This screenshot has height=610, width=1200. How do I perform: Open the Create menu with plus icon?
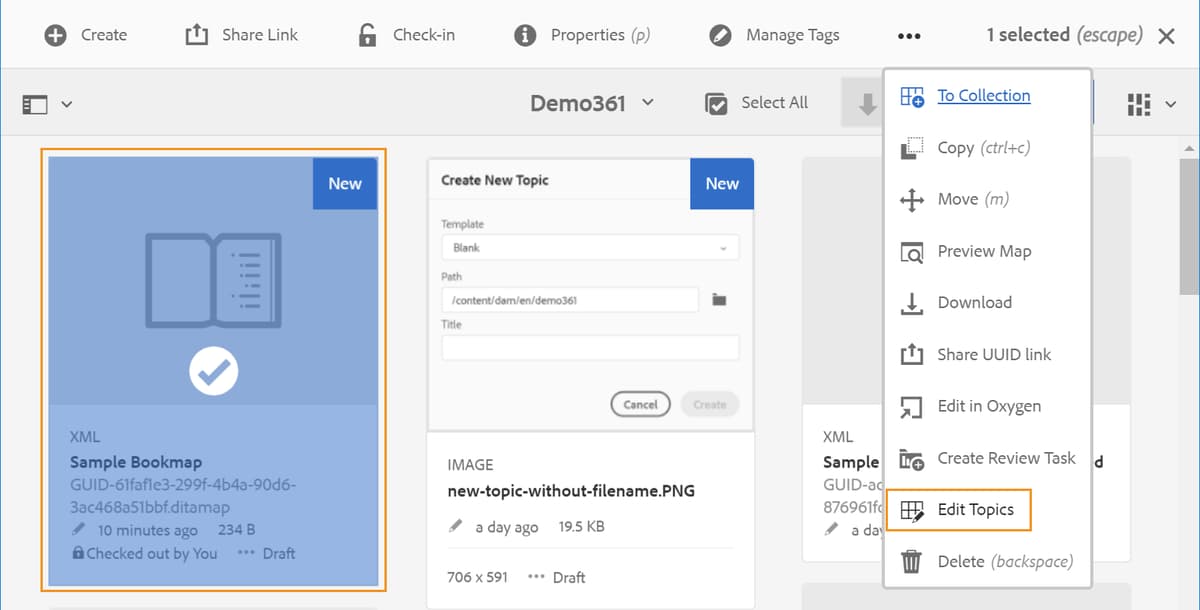tap(55, 35)
